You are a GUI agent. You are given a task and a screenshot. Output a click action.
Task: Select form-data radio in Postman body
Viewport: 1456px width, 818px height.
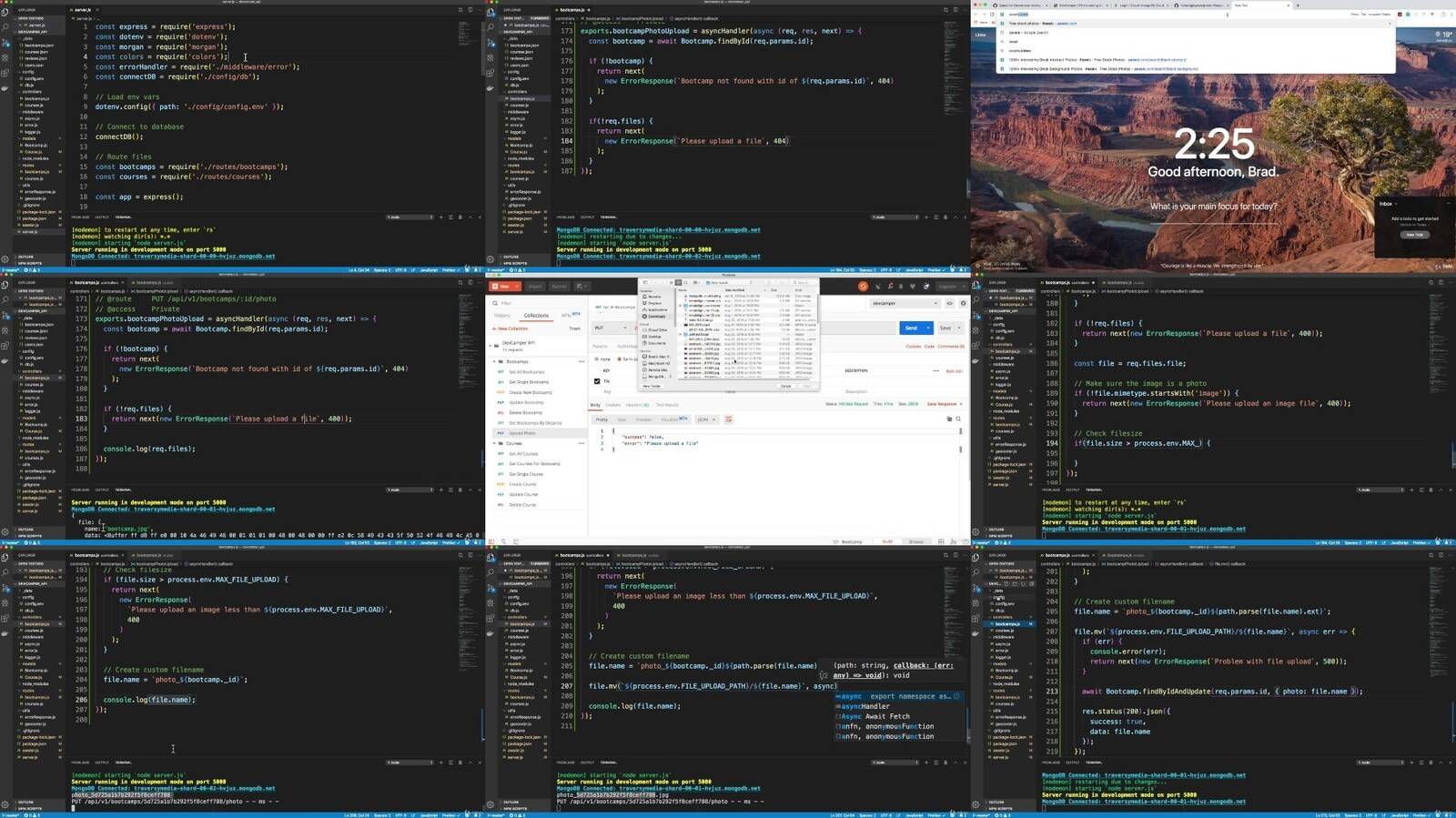[x=619, y=359]
